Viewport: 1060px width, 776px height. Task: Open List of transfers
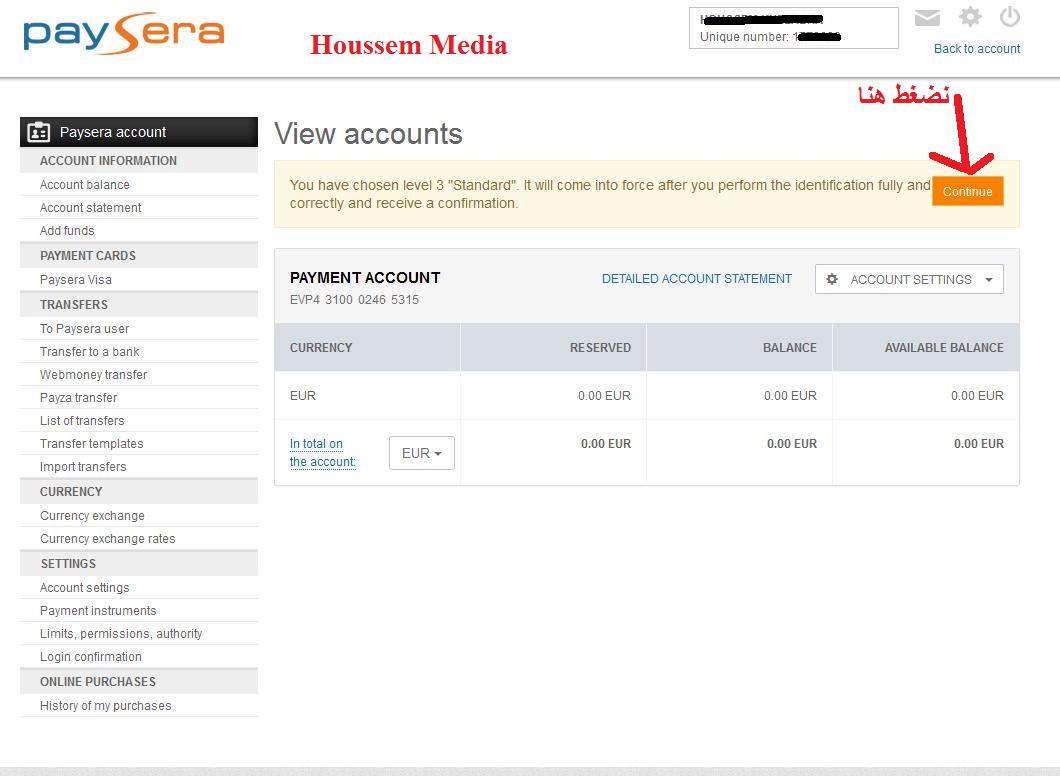click(82, 420)
